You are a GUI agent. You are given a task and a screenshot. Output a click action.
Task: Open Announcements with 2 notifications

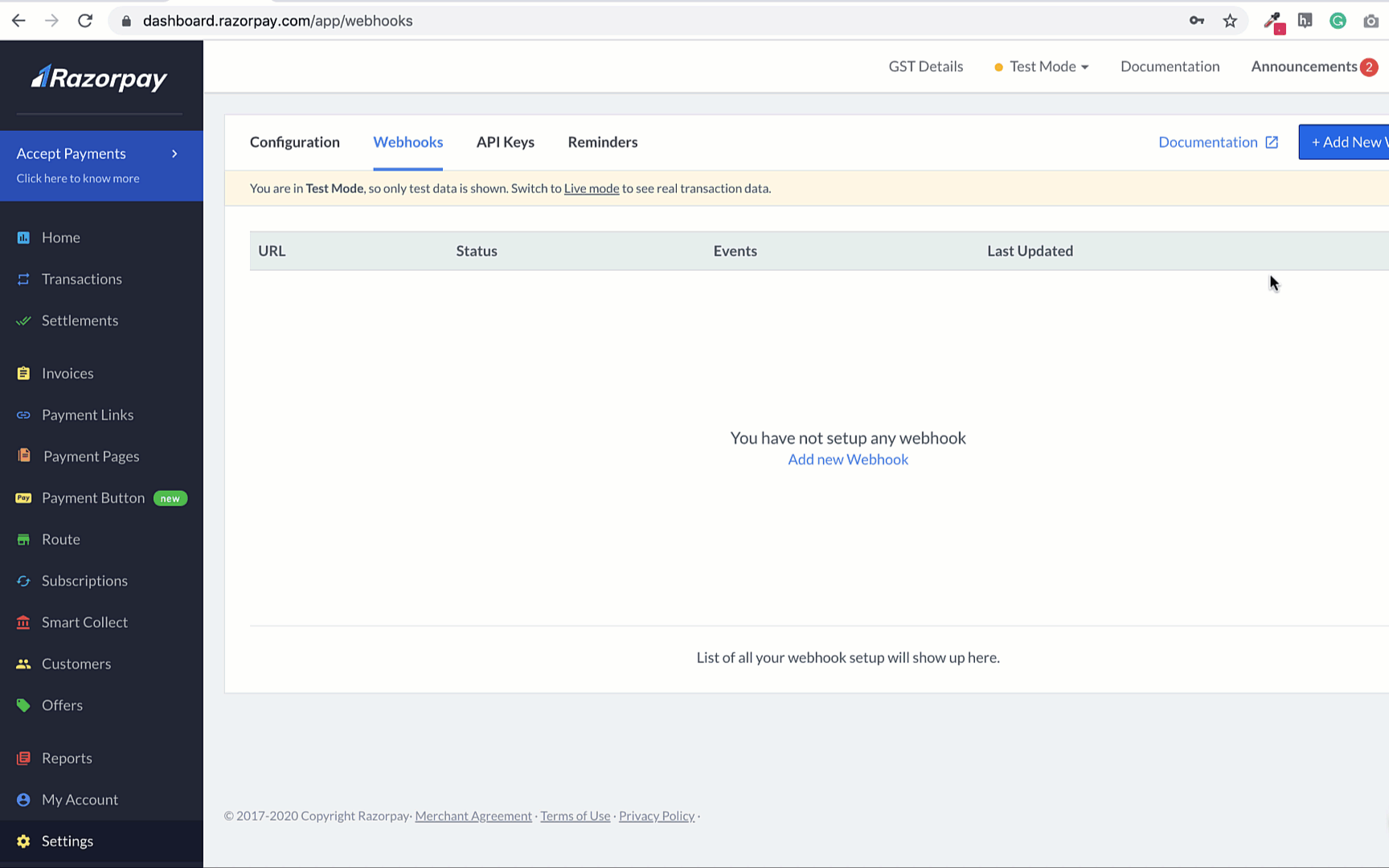click(1314, 67)
